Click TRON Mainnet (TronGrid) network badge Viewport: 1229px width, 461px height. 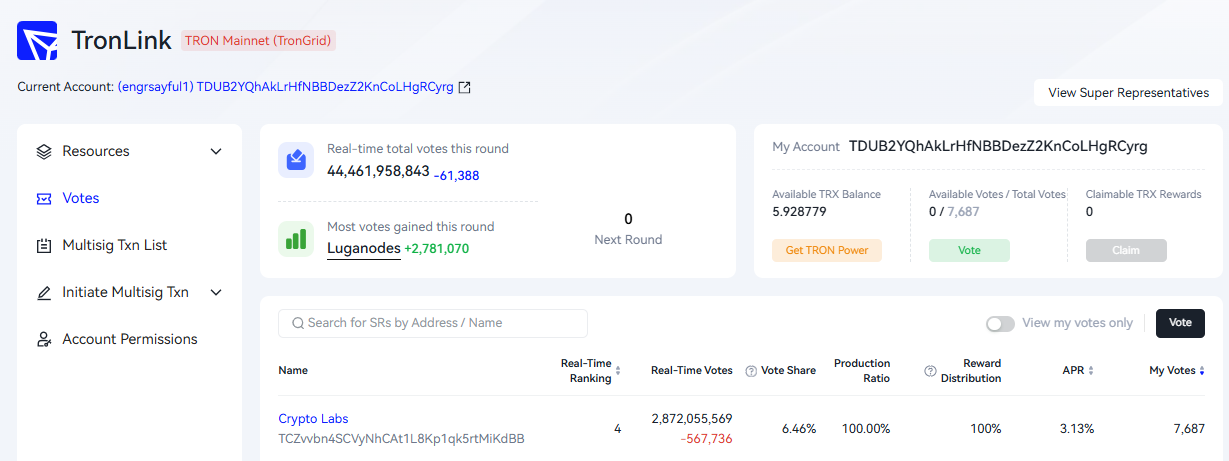point(258,41)
